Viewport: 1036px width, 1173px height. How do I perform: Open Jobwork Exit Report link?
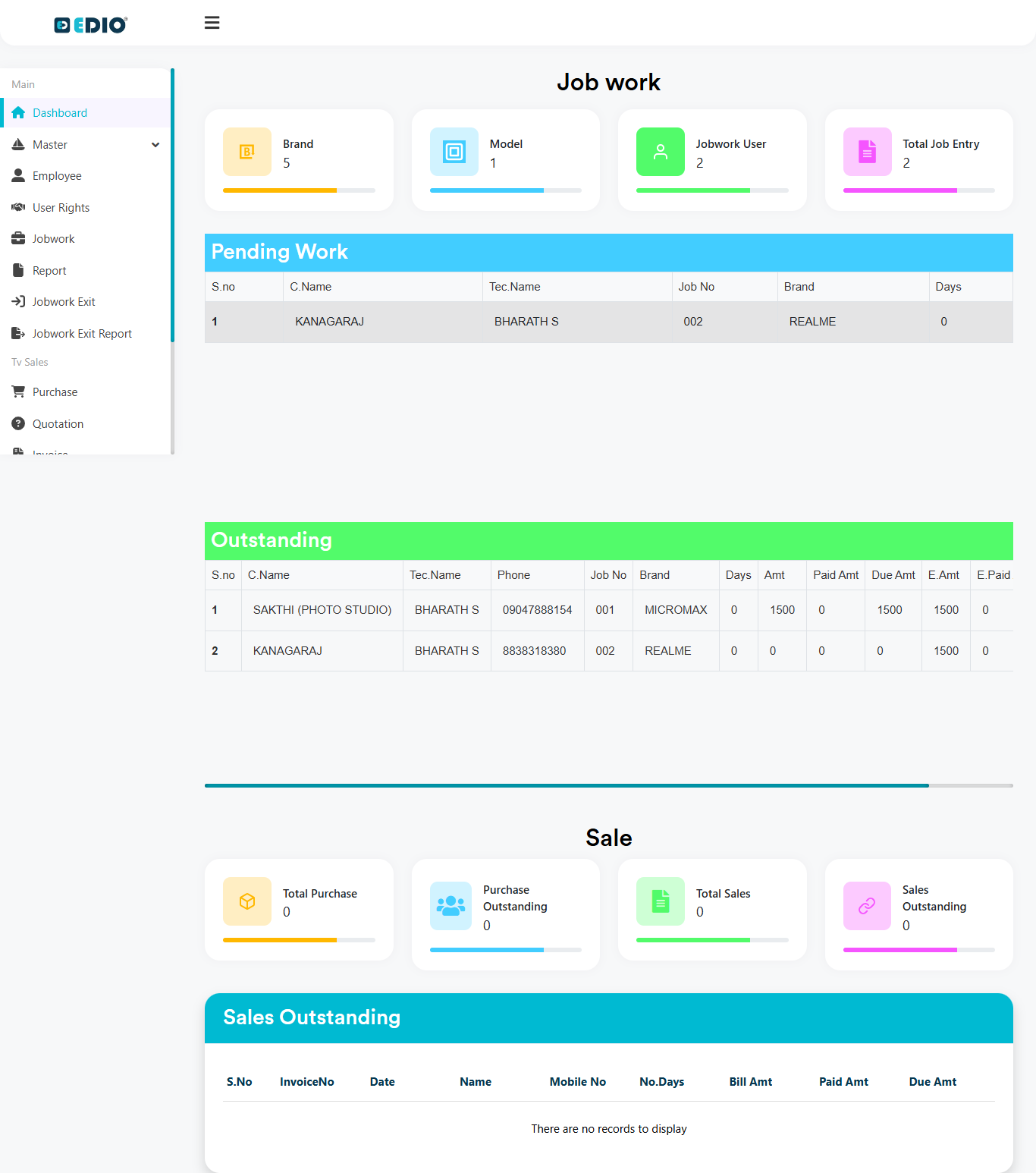click(82, 334)
